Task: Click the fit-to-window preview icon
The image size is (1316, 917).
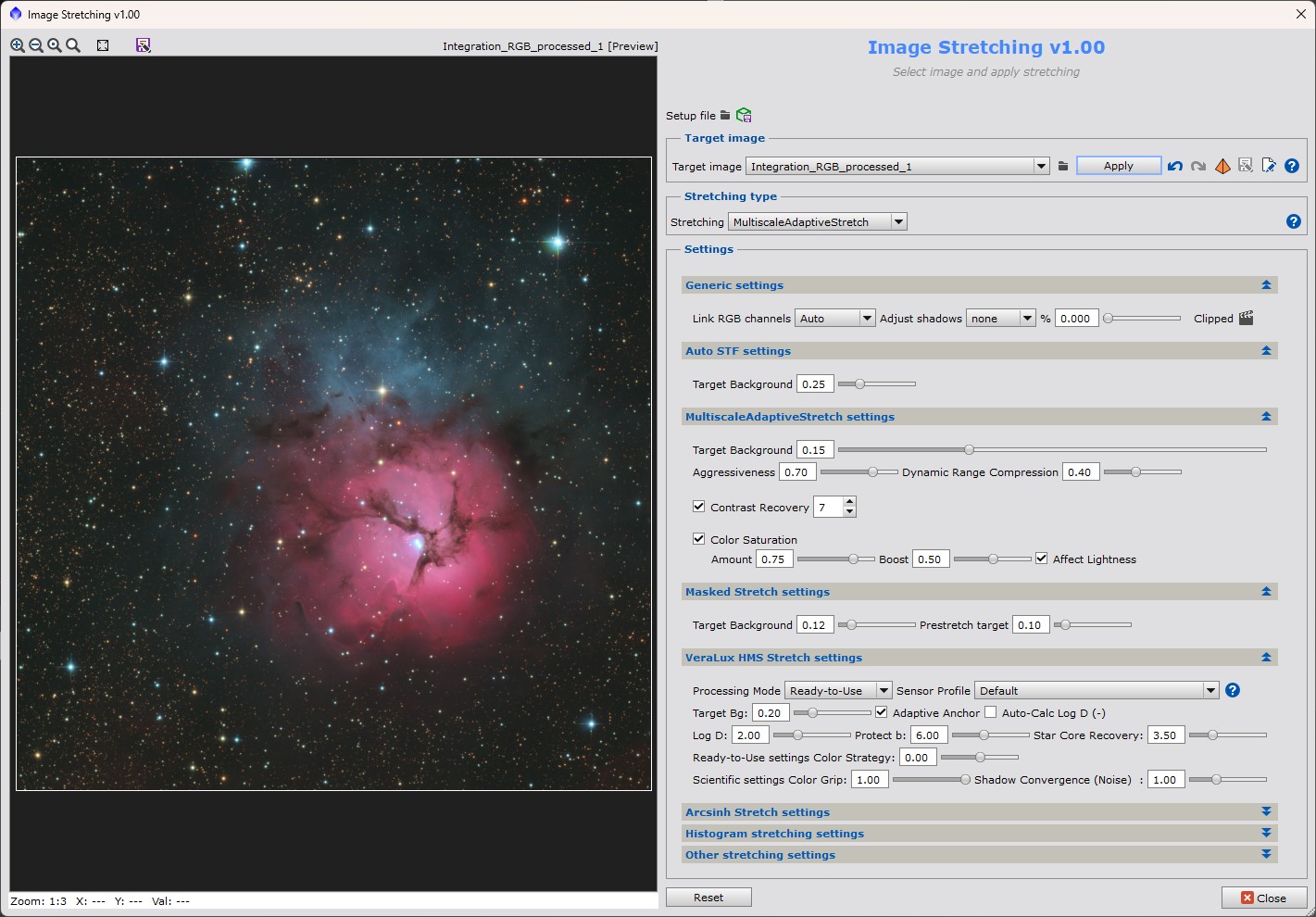Action: click(x=103, y=45)
